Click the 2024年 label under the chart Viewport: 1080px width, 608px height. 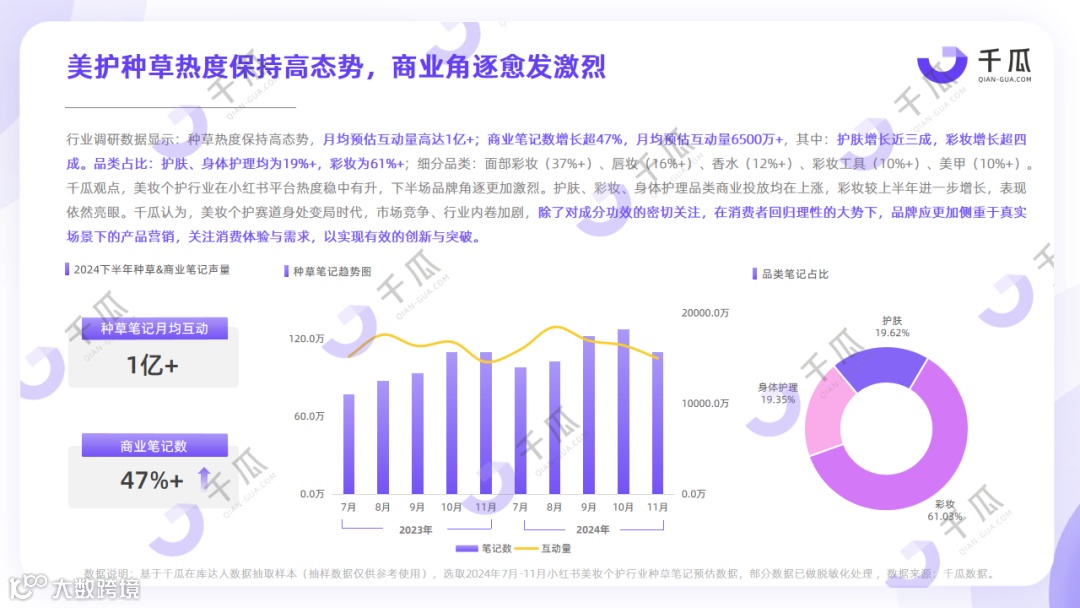tap(592, 530)
